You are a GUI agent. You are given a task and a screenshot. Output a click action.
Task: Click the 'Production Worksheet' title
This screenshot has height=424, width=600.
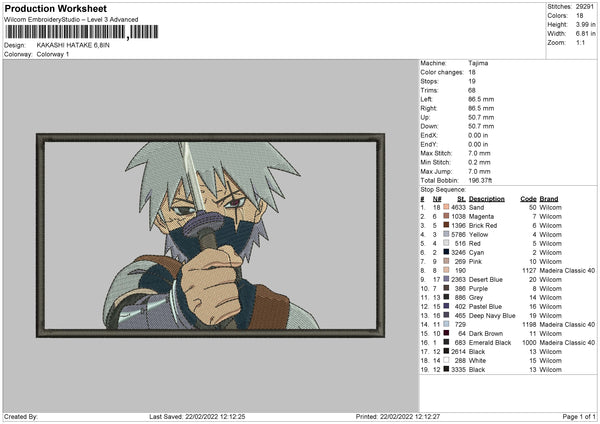[55, 8]
